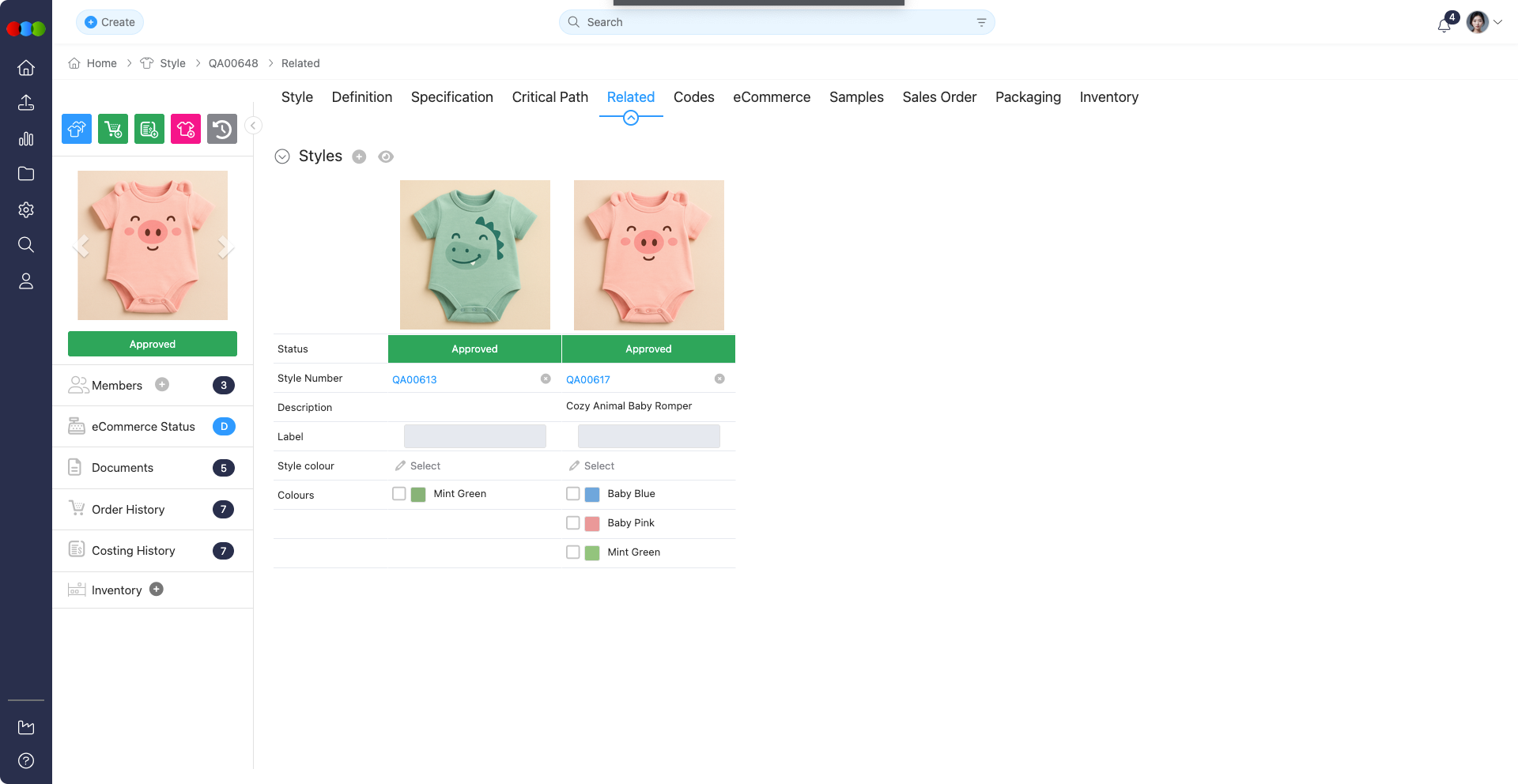Click the Create button
This screenshot has height=784, width=1518.
click(110, 22)
